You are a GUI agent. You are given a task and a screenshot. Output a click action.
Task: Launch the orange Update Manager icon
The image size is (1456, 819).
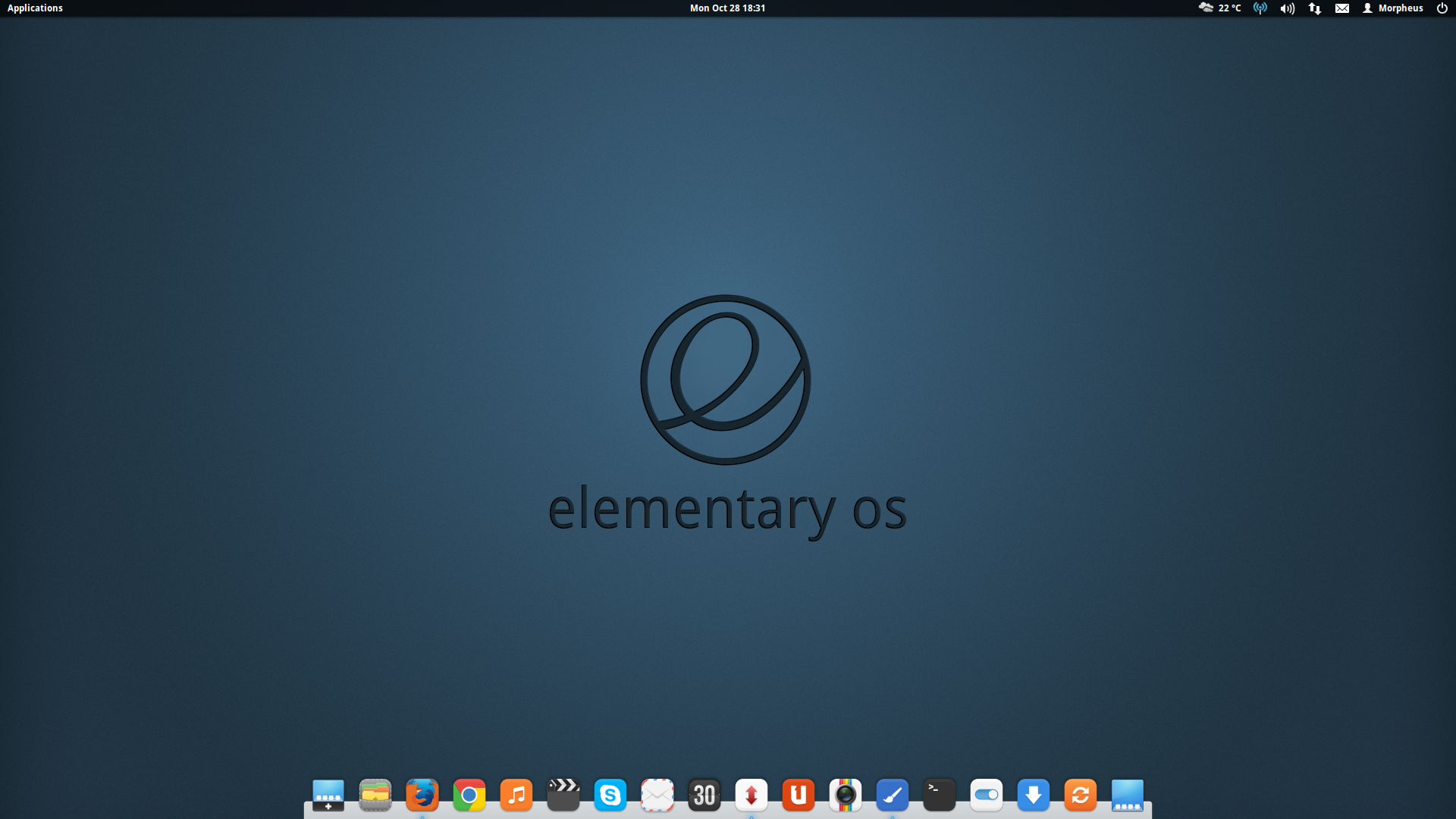(x=1081, y=795)
